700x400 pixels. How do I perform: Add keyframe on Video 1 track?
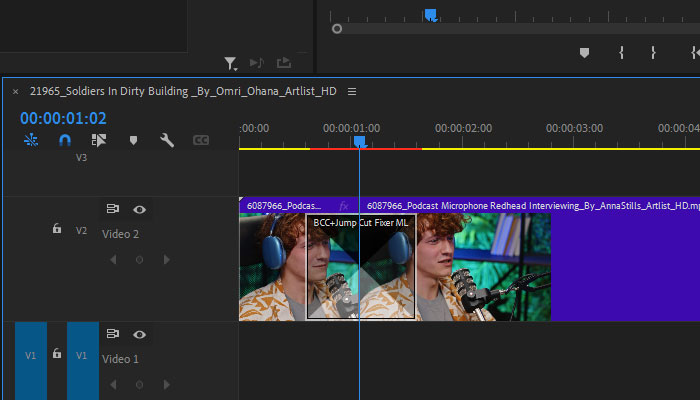[139, 384]
